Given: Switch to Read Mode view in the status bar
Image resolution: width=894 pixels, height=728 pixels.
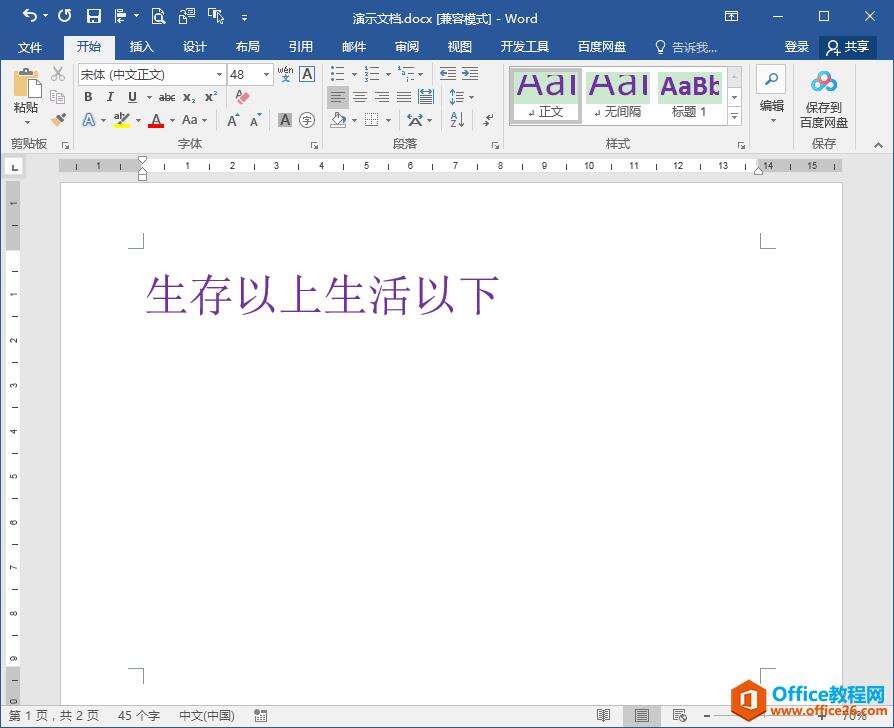Looking at the screenshot, I should click(603, 715).
